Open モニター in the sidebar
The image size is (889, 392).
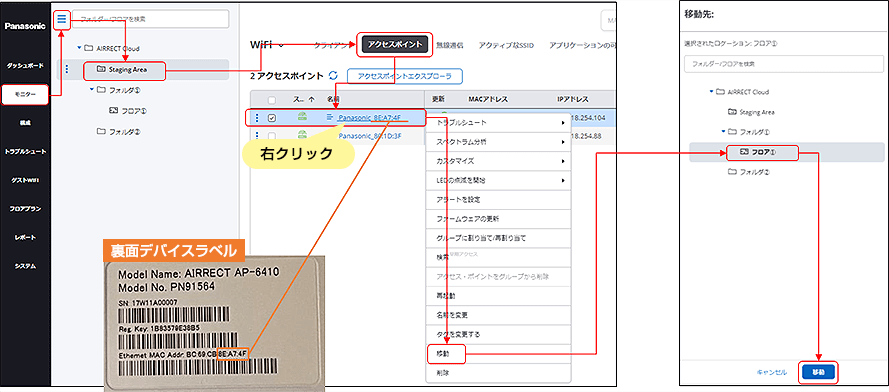click(x=25, y=95)
